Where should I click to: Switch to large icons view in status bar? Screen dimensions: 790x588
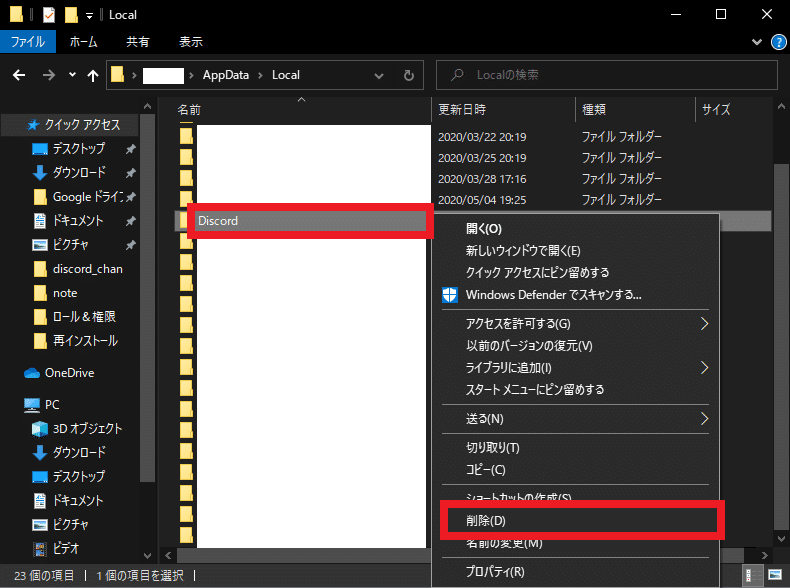[774, 575]
